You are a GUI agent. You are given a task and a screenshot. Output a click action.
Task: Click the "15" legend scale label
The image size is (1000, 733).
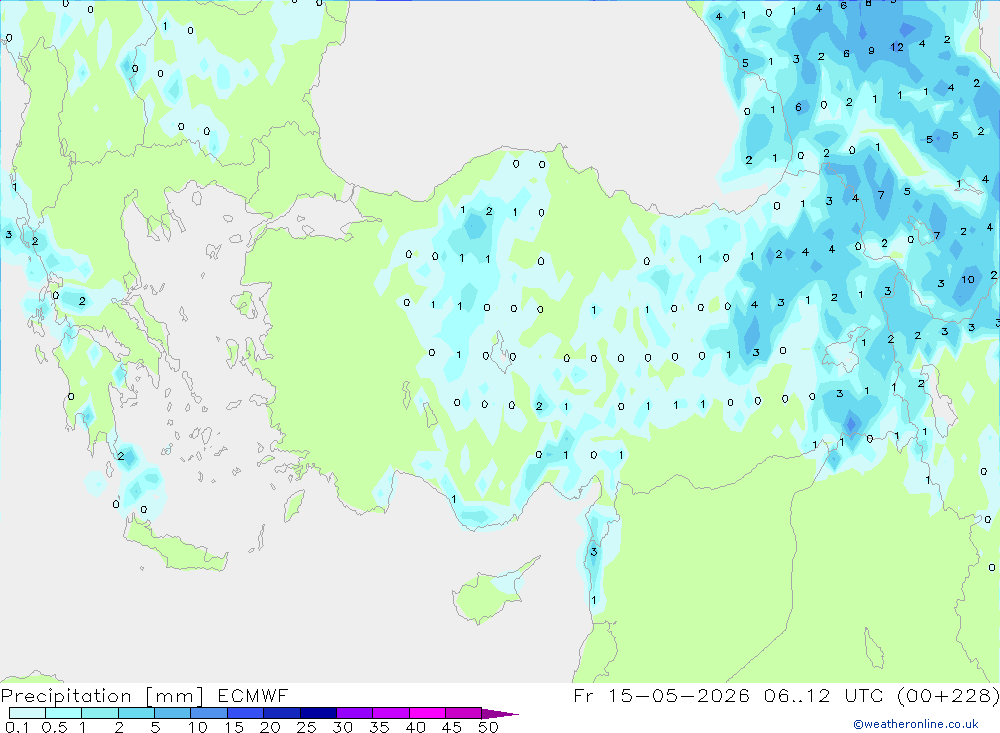pos(234,727)
